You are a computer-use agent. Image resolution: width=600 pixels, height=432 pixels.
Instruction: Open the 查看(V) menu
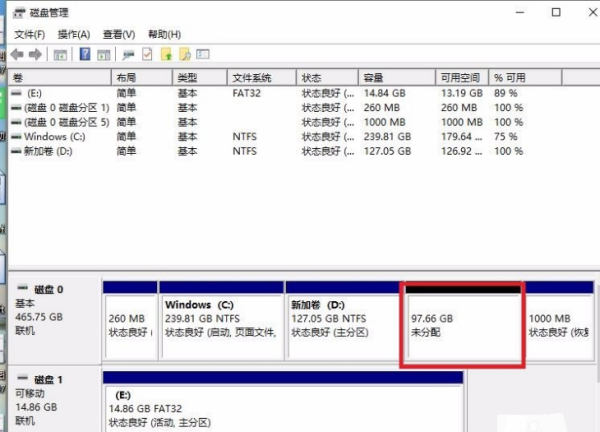pos(119,34)
